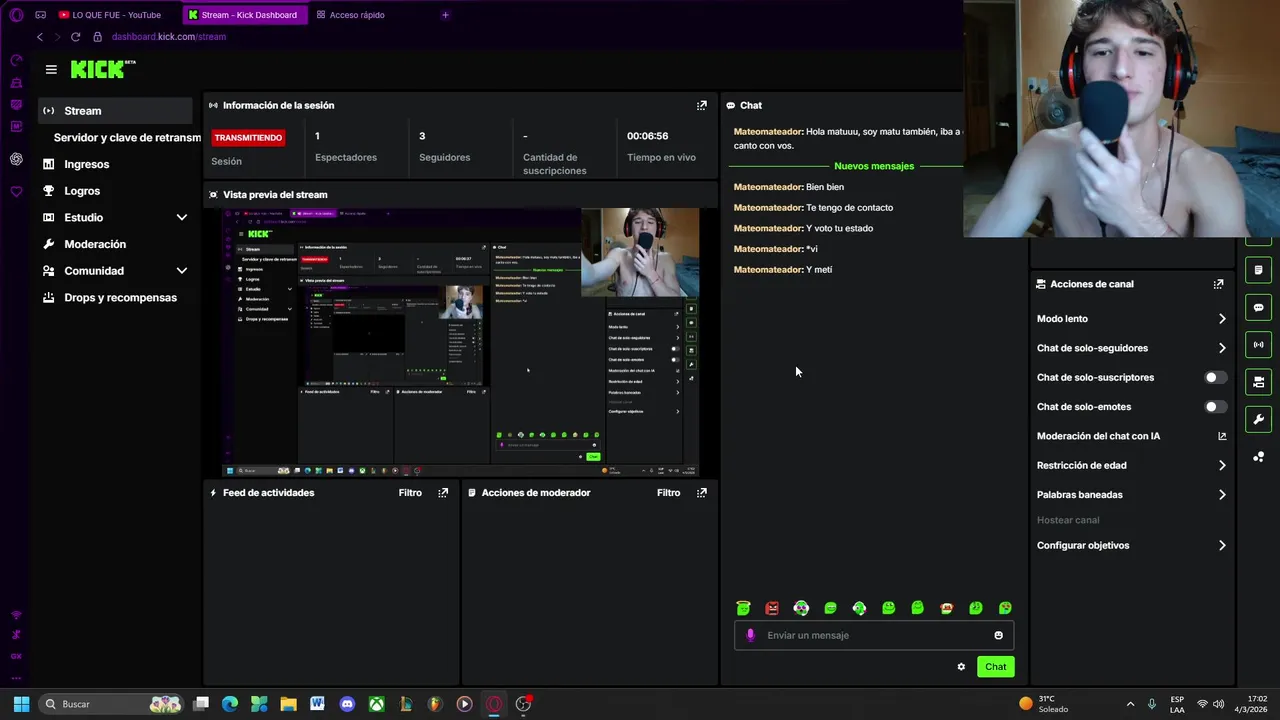Screen dimensions: 1280x720
Task: Open Xbox app from the taskbar
Action: coord(376,704)
